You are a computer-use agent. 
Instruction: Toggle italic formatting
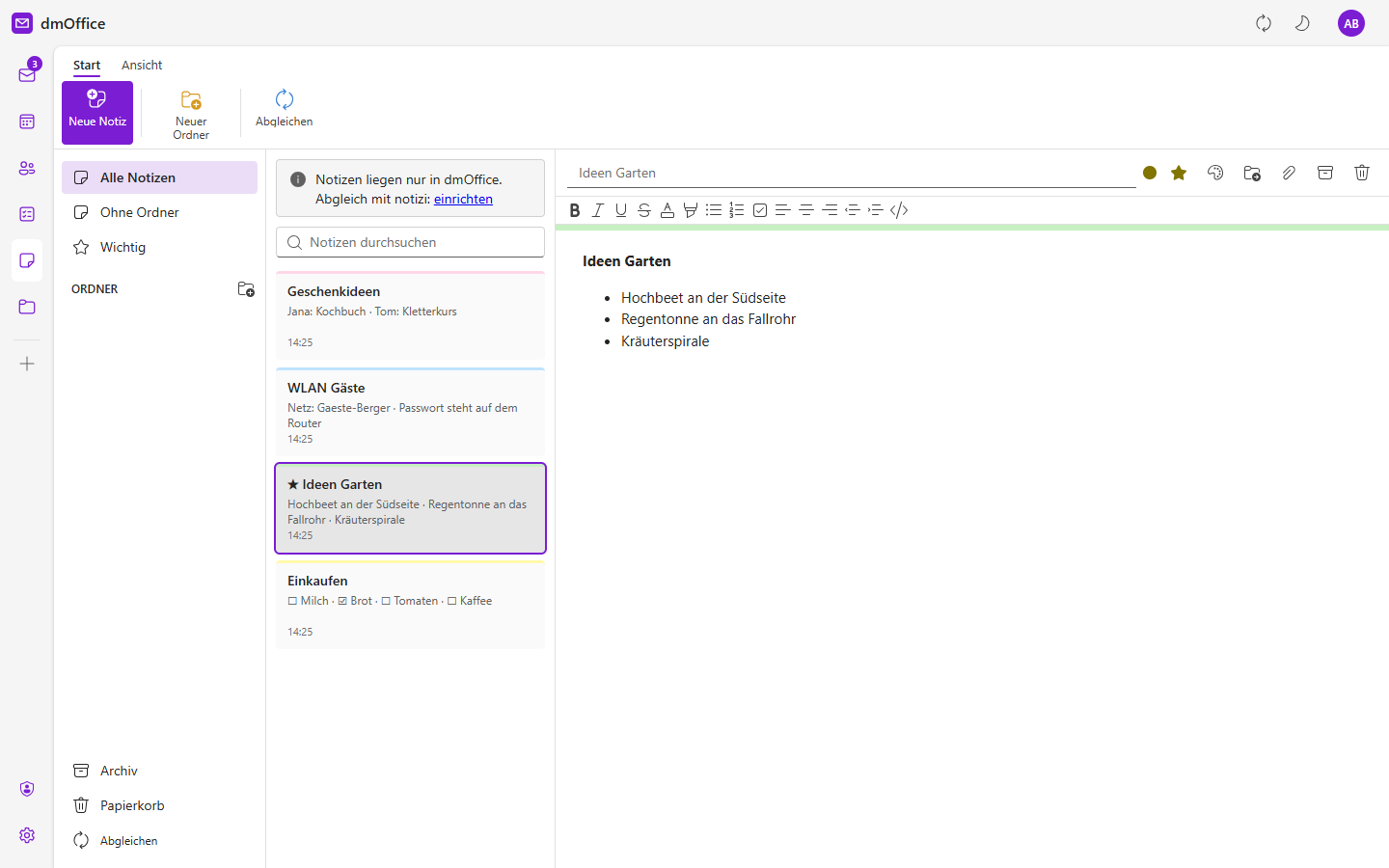[x=598, y=210]
